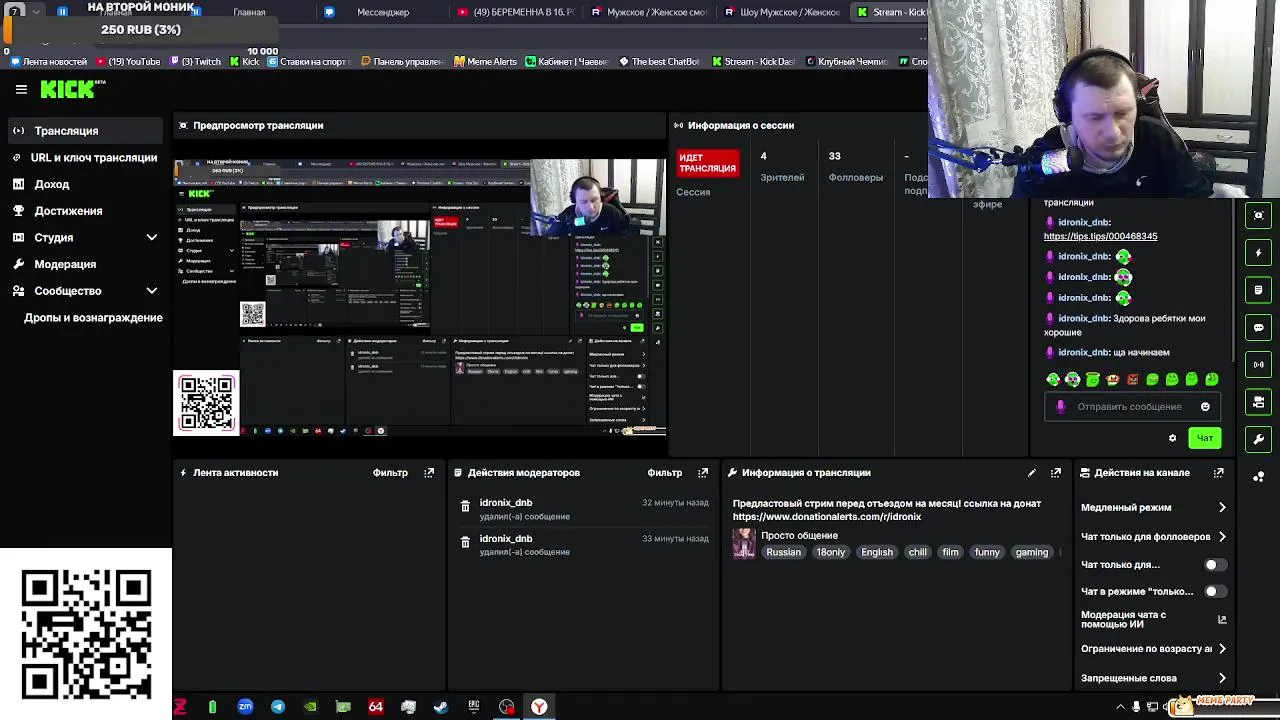Pop out the Информация о трансляции panel
1280x720 pixels.
coord(1055,473)
